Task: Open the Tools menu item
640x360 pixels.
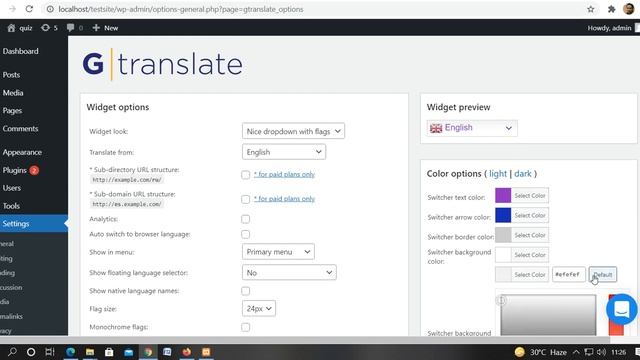Action: pos(11,206)
